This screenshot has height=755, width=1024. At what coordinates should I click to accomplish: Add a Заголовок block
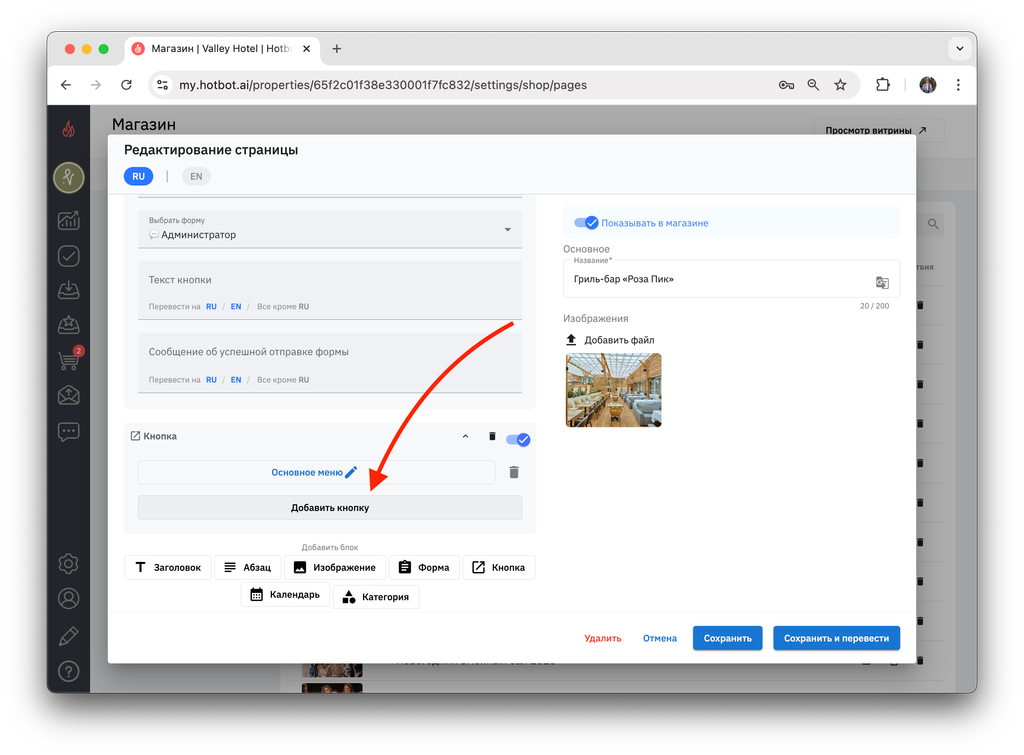[168, 568]
